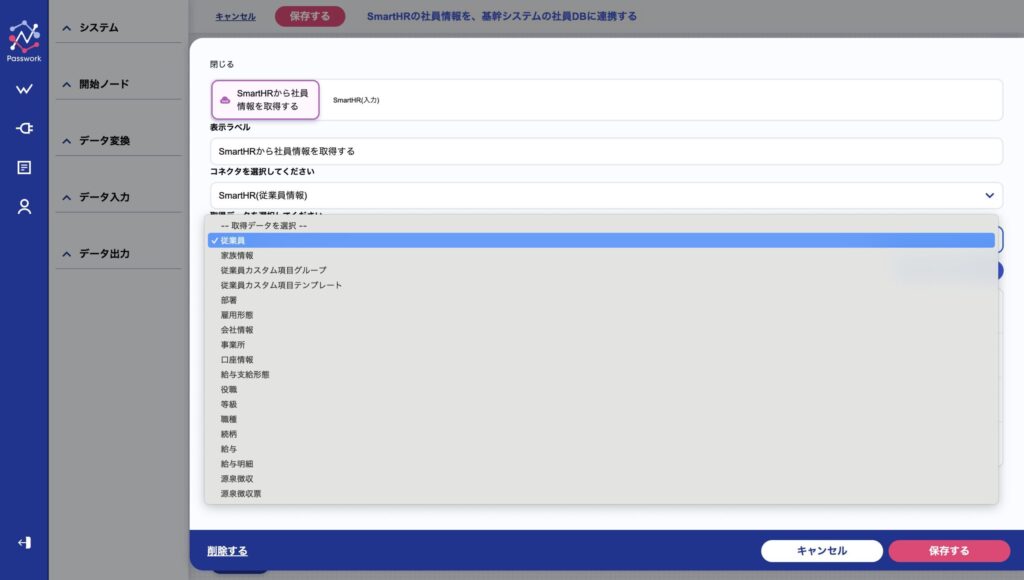Choose the 給与 option

click(x=601, y=449)
